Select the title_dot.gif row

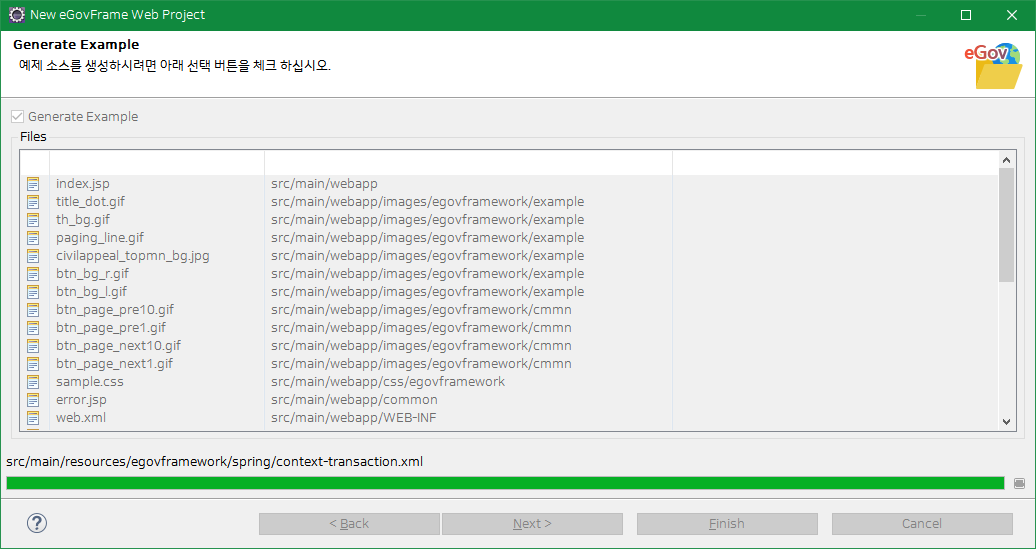[509, 201]
